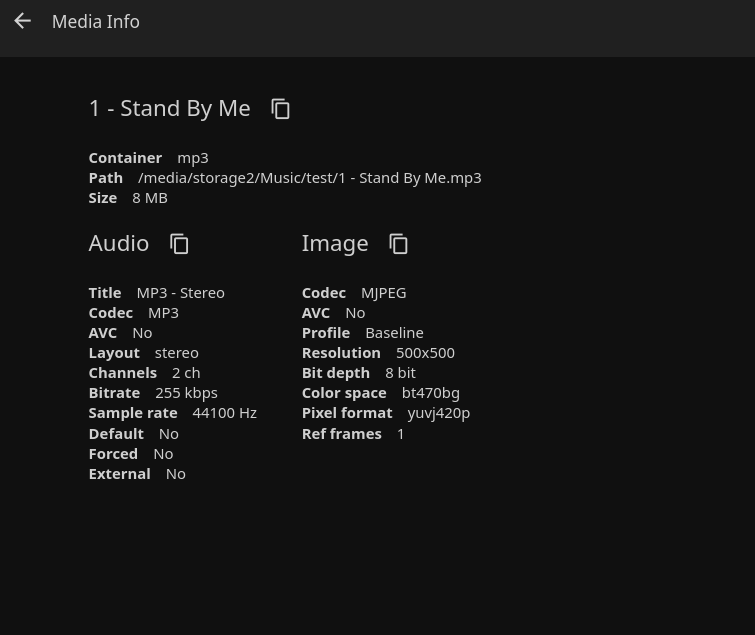Image resolution: width=755 pixels, height=635 pixels.
Task: Click the file path ending in Stand By Me.mp3
Action: pyautogui.click(x=309, y=177)
